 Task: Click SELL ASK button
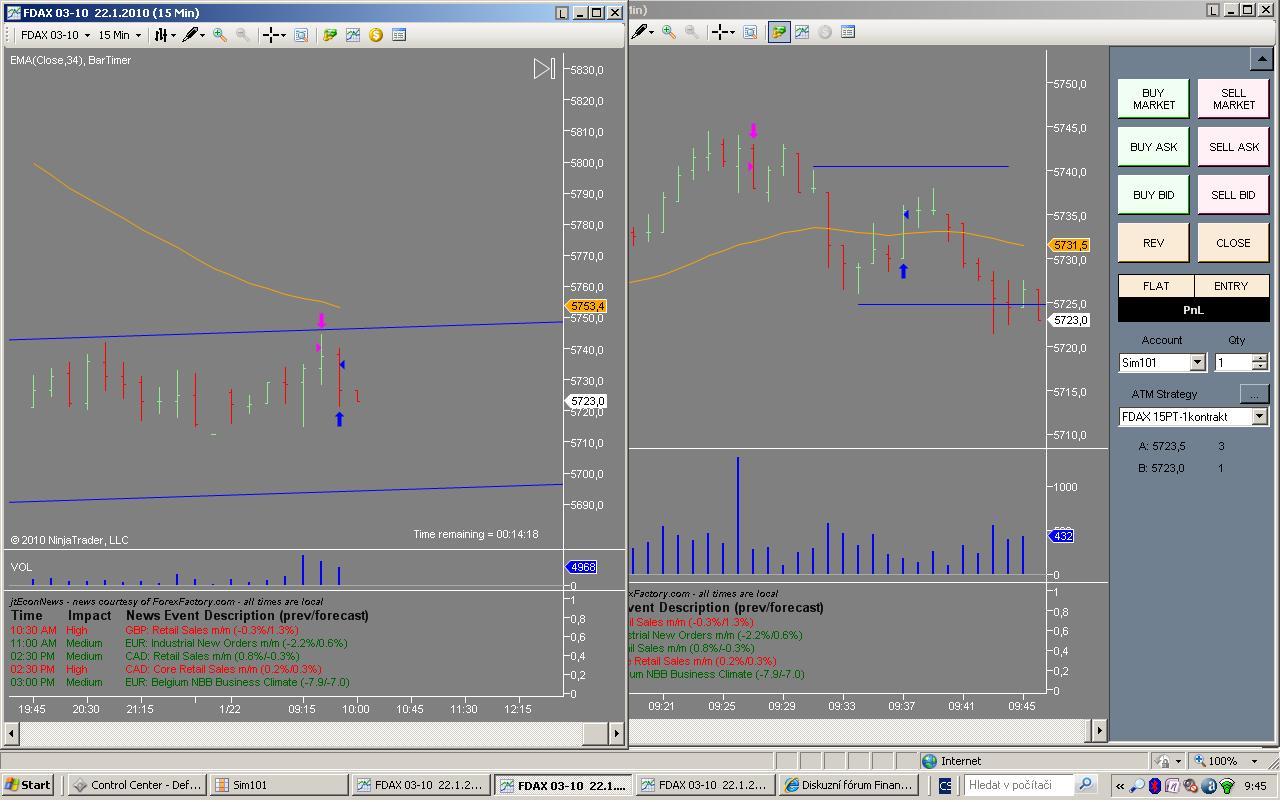point(1234,147)
